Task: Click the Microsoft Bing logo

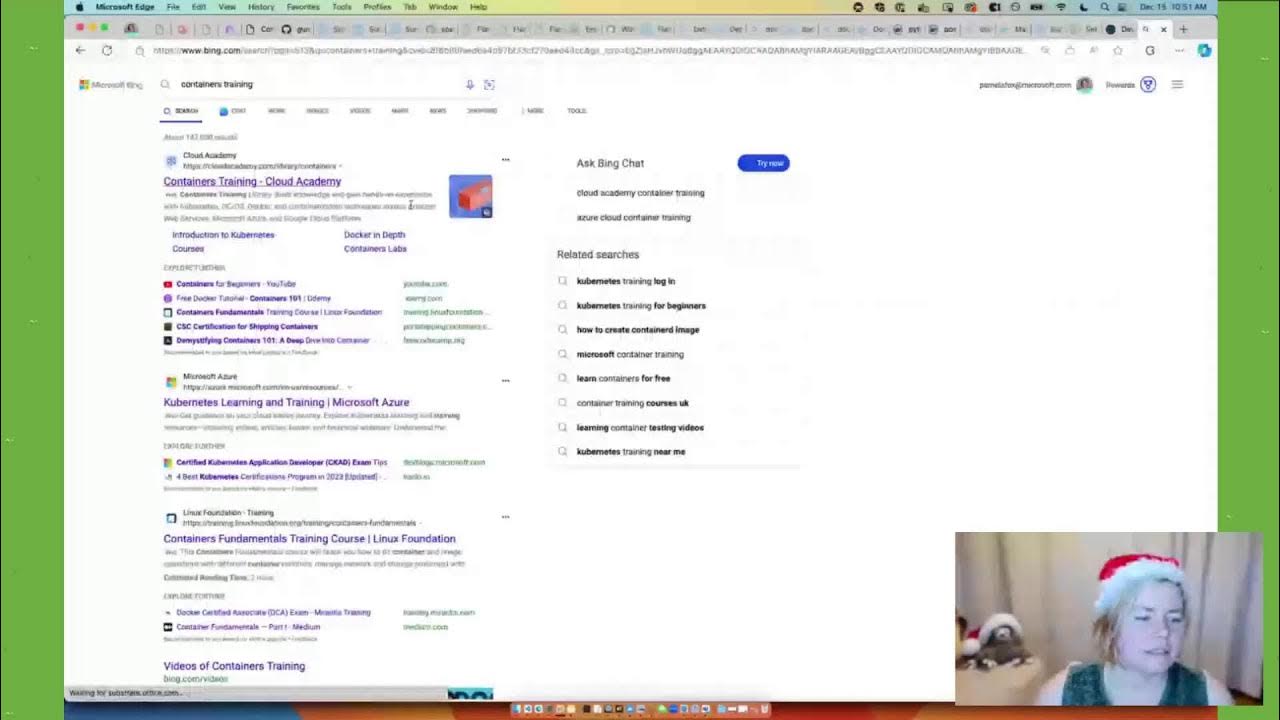Action: pos(111,85)
